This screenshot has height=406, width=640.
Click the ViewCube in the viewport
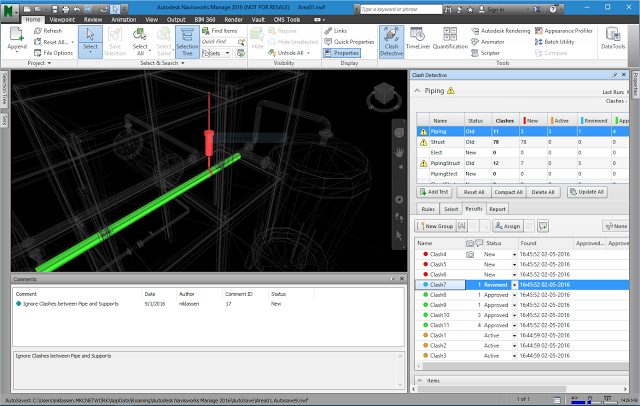(384, 95)
